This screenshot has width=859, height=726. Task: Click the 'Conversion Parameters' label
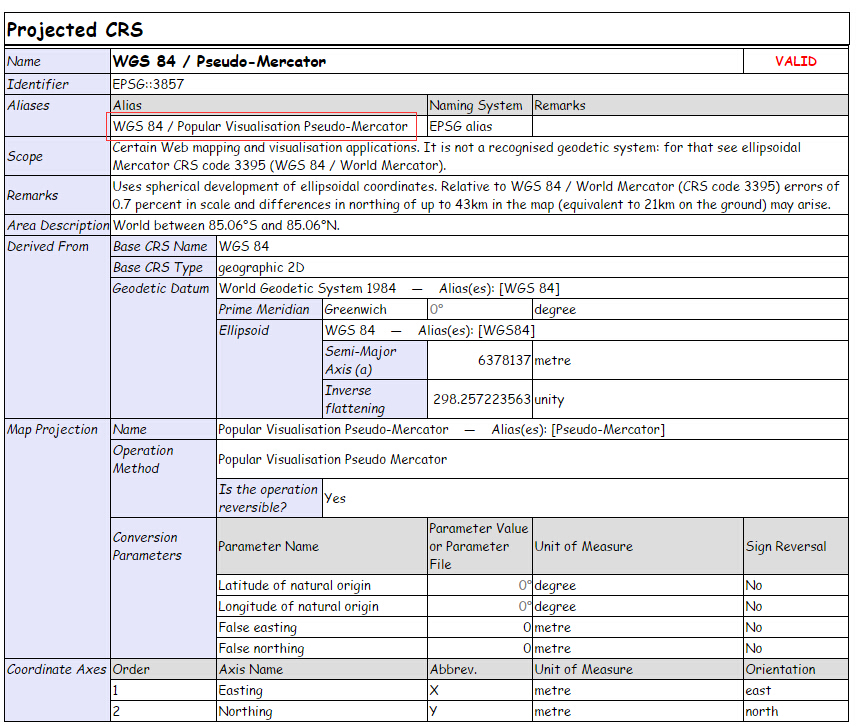[147, 546]
